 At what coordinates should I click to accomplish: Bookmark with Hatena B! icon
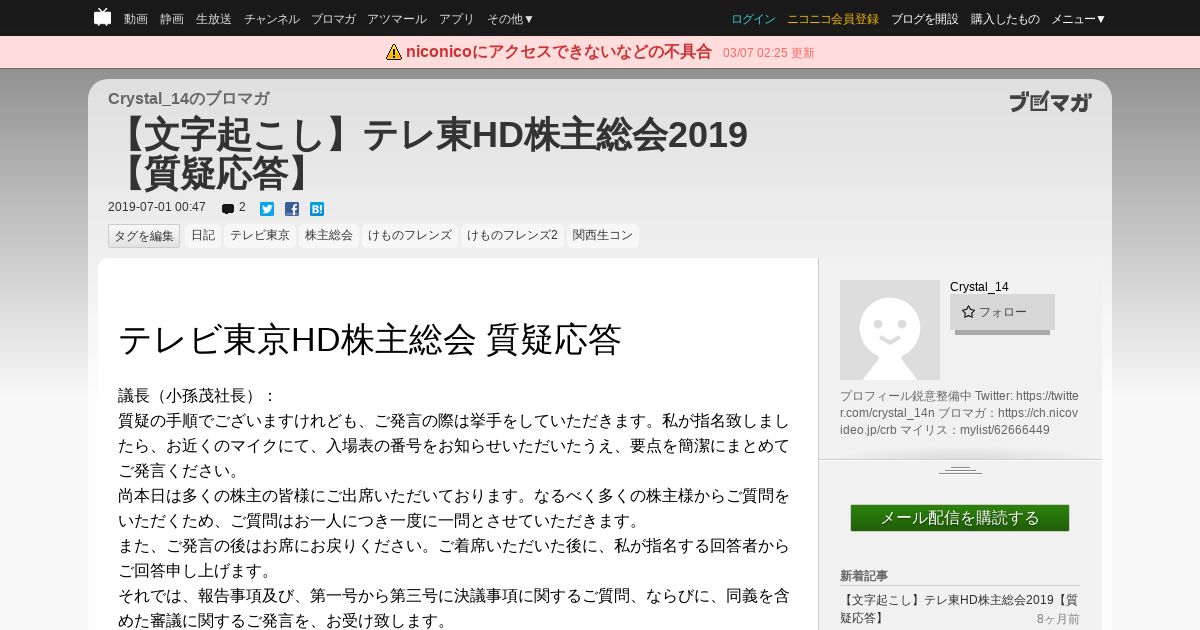pyautogui.click(x=317, y=209)
